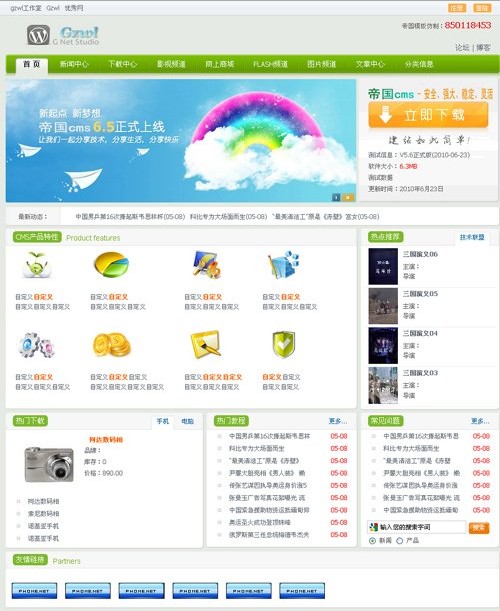Open the 三国演义03 thumbnail
Viewport: 500px width, 611px height.
tap(383, 385)
